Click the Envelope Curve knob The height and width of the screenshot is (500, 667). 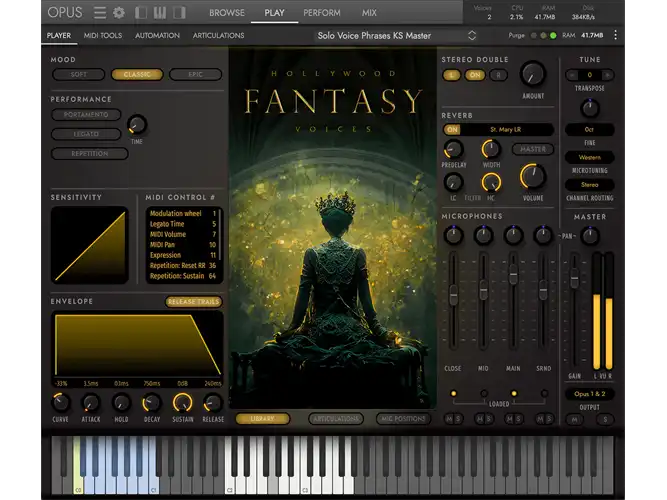click(60, 403)
